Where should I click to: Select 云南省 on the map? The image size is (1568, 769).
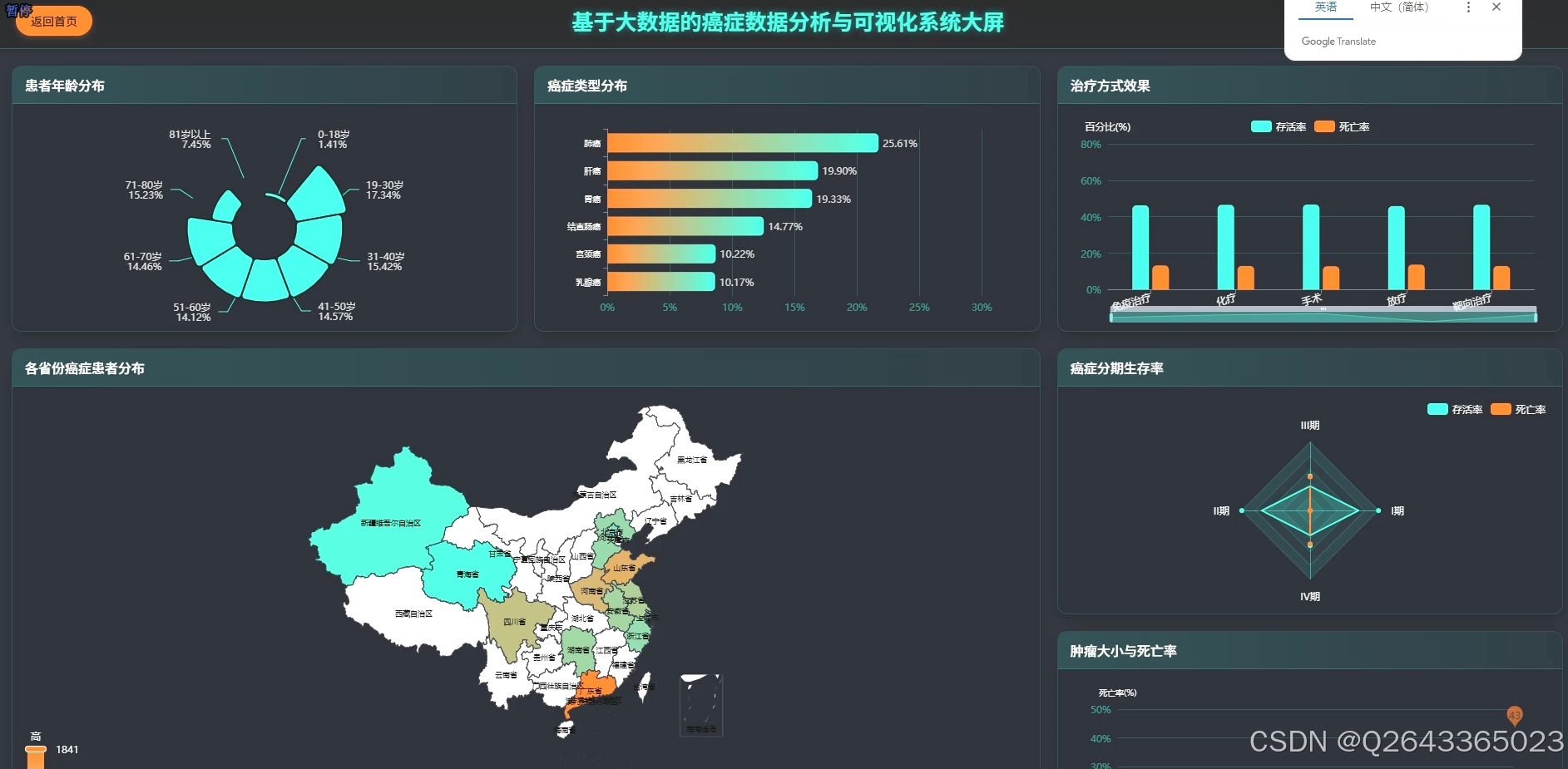coord(505,675)
